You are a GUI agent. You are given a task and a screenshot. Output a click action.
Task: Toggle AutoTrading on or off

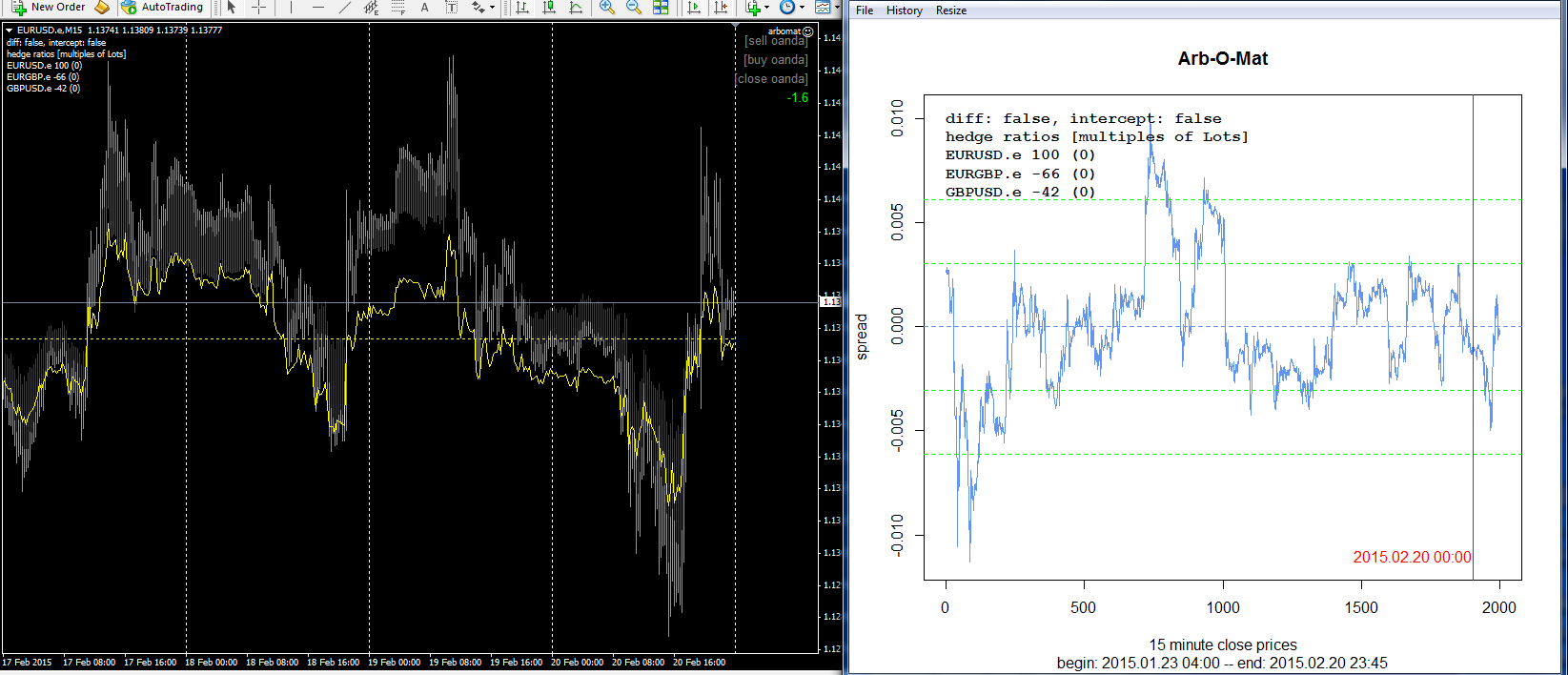(x=162, y=7)
